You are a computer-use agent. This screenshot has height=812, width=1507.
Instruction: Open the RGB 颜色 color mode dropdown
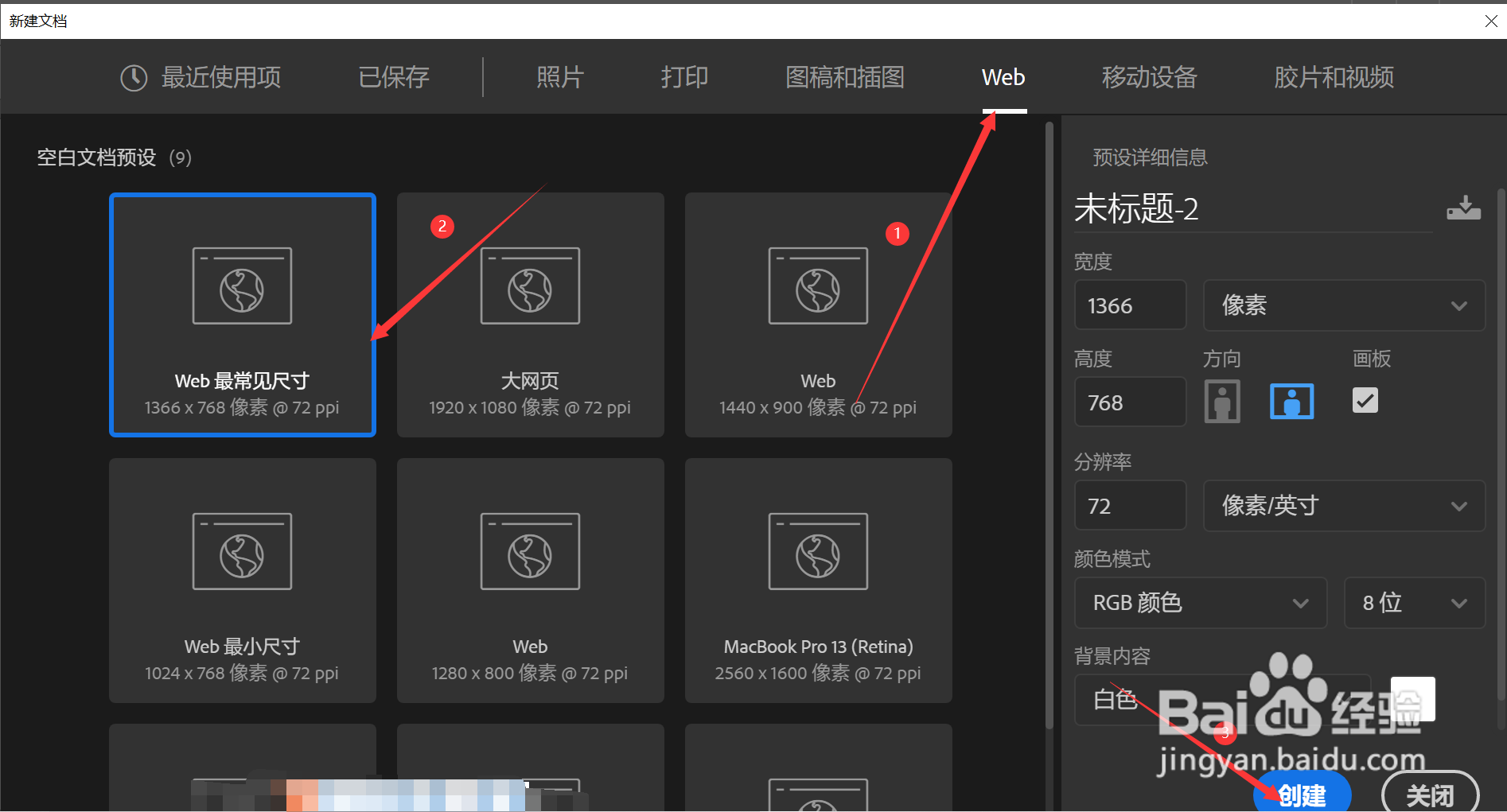pyautogui.click(x=1200, y=602)
